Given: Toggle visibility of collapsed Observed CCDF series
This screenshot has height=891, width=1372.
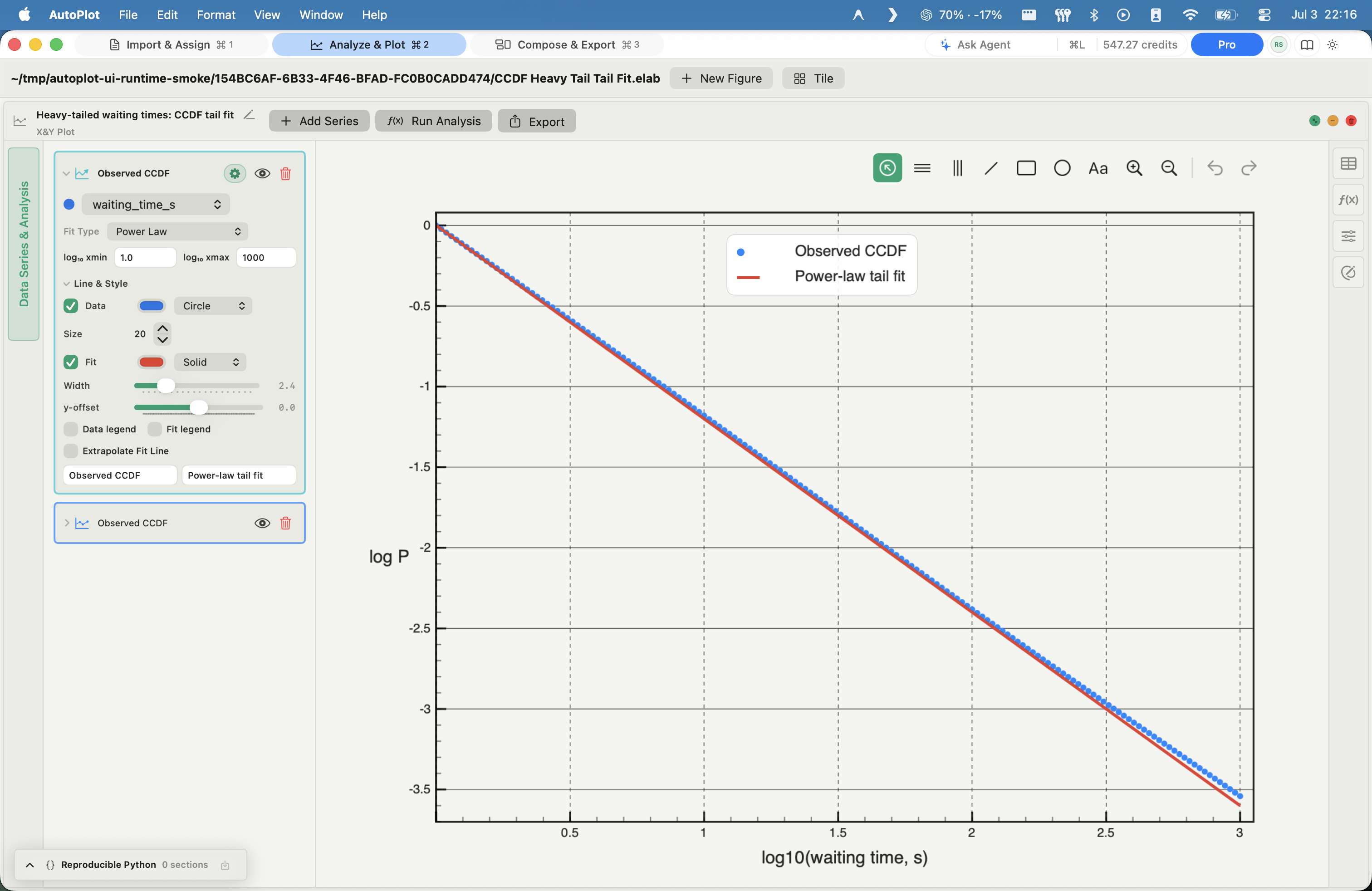Looking at the screenshot, I should tap(262, 523).
